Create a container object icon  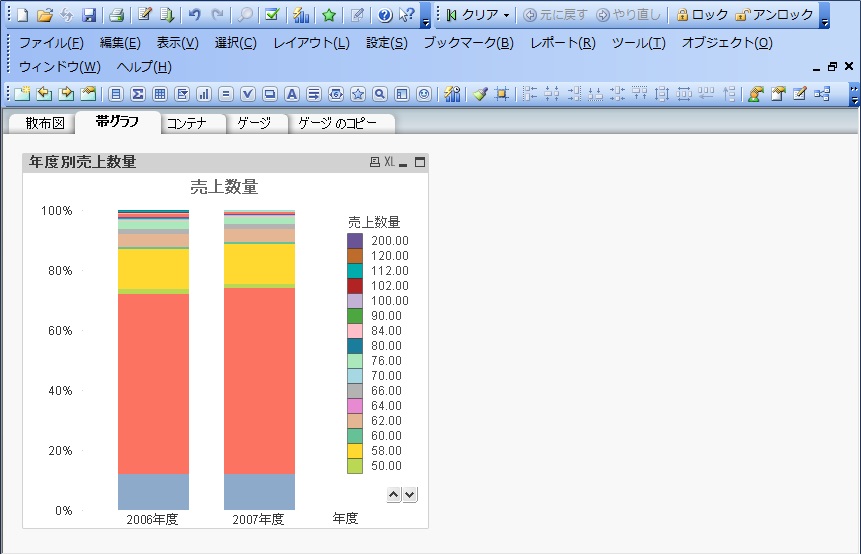(x=401, y=94)
